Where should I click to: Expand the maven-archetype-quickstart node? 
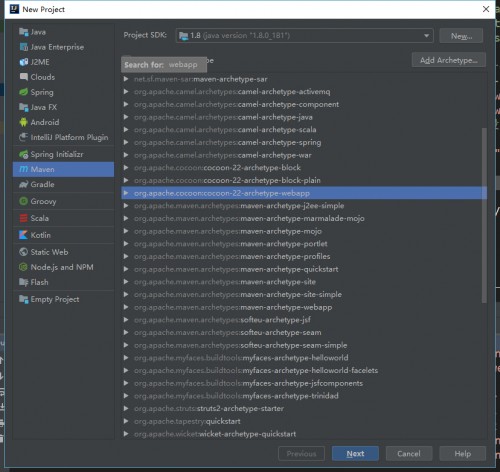click(x=126, y=269)
